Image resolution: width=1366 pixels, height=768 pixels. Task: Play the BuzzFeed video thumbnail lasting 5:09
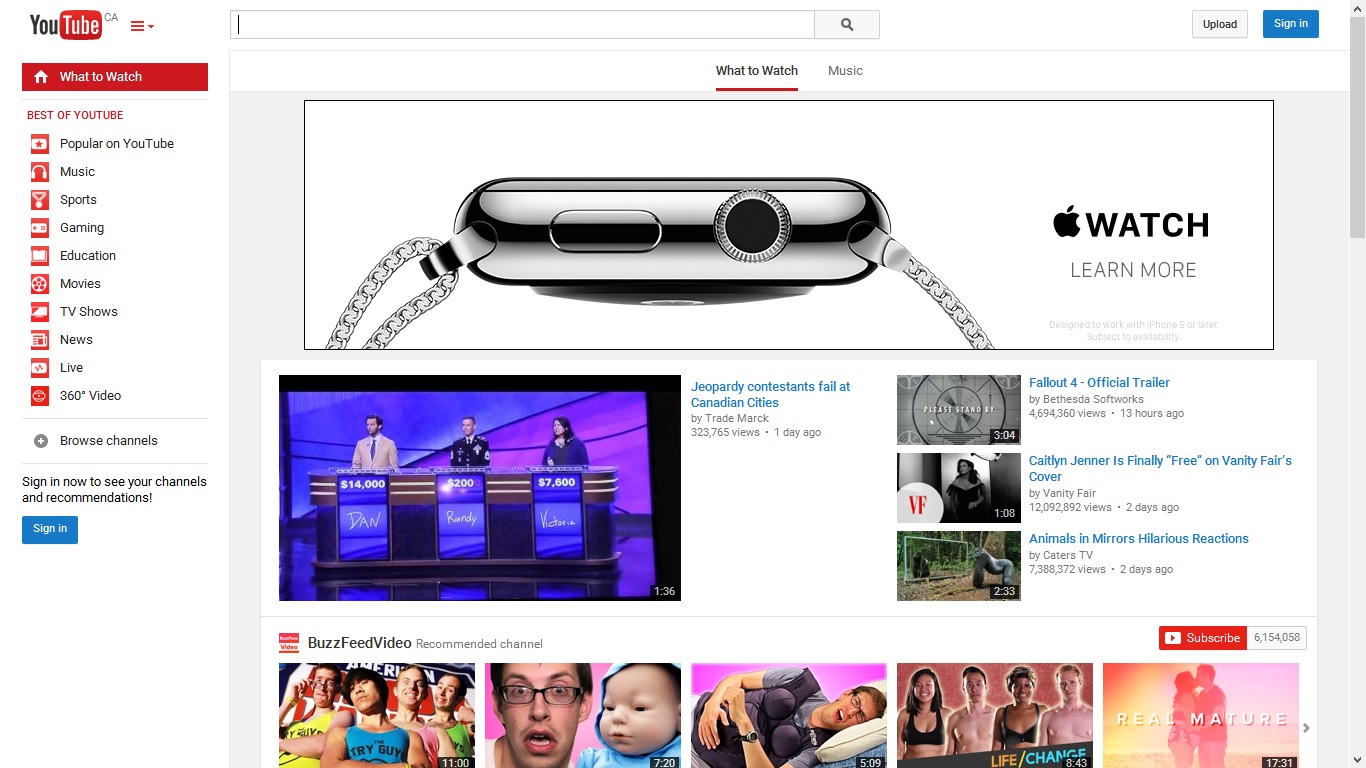pos(789,716)
